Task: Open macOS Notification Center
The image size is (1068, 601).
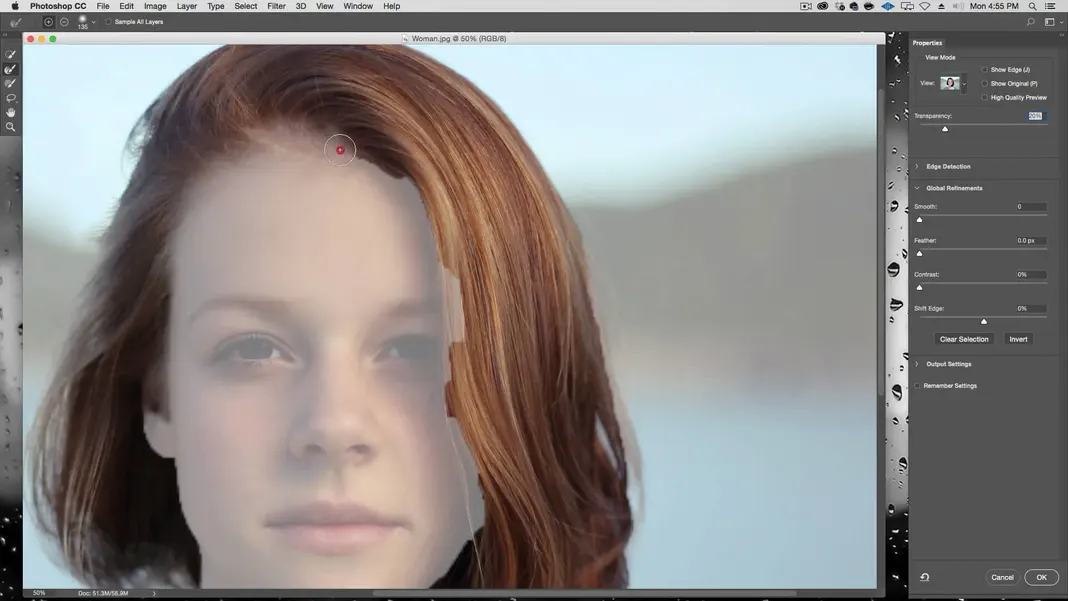Action: point(1051,6)
